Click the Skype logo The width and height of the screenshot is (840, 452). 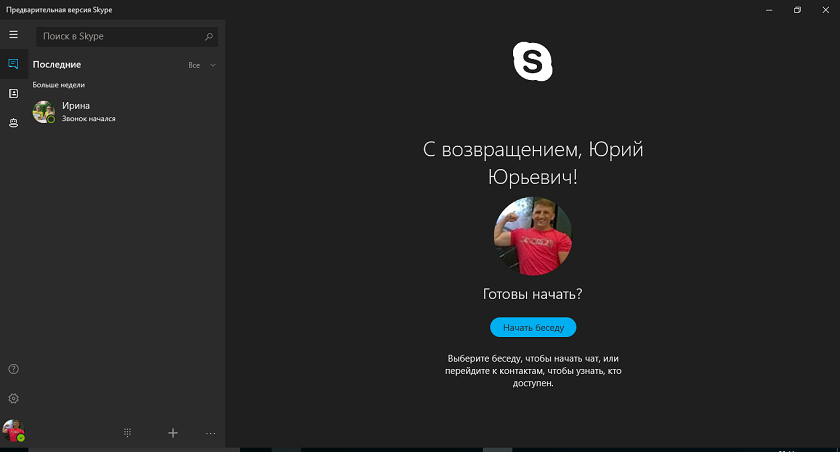point(532,62)
